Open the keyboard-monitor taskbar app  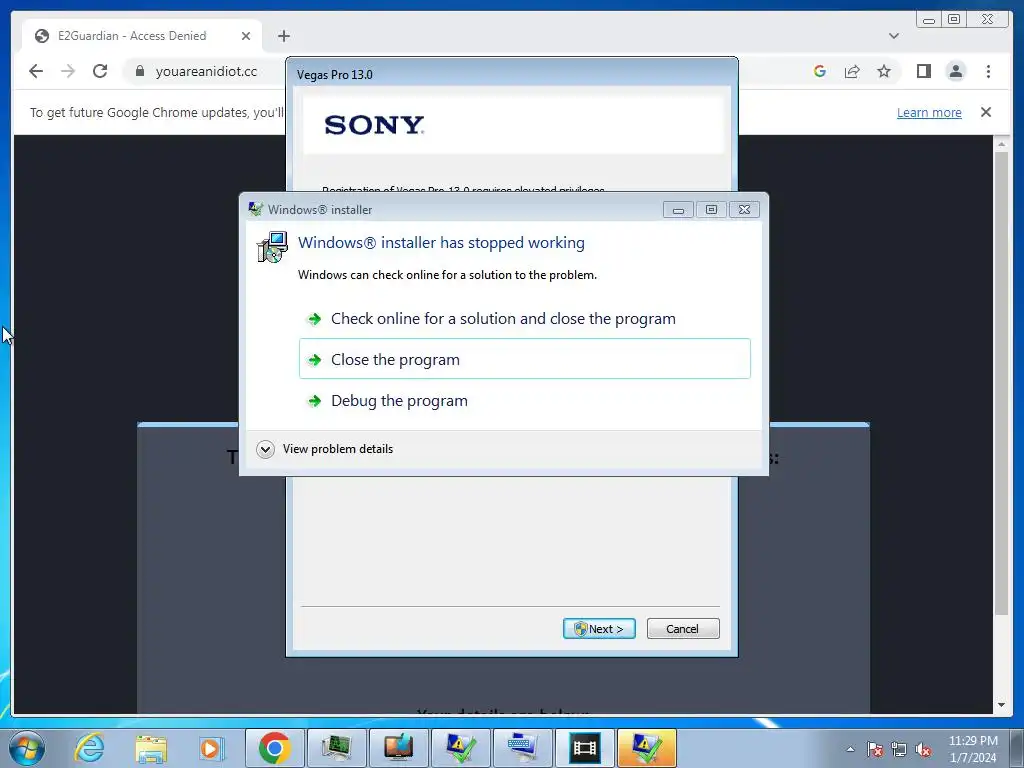pos(522,748)
